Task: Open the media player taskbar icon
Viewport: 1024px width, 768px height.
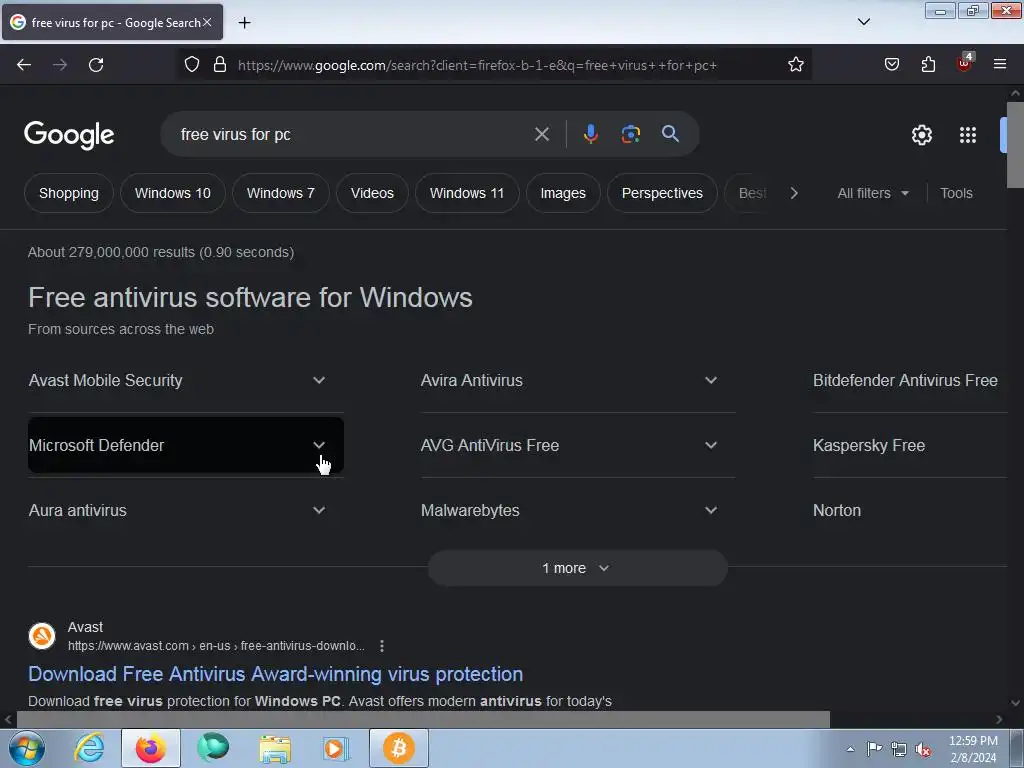Action: point(336,748)
